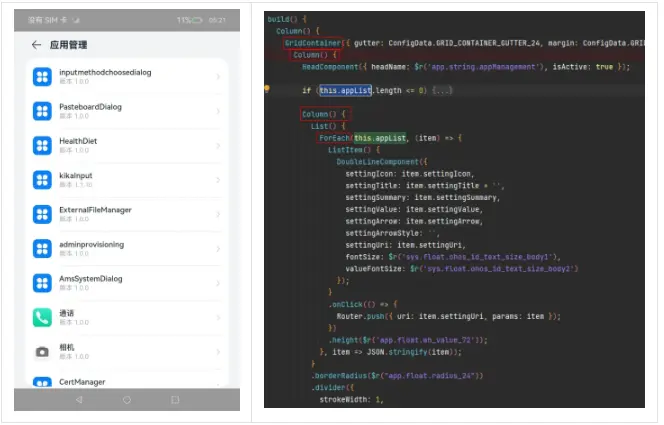Open ExternalFileManager details via chevron
The width and height of the screenshot is (664, 425).
click(219, 215)
